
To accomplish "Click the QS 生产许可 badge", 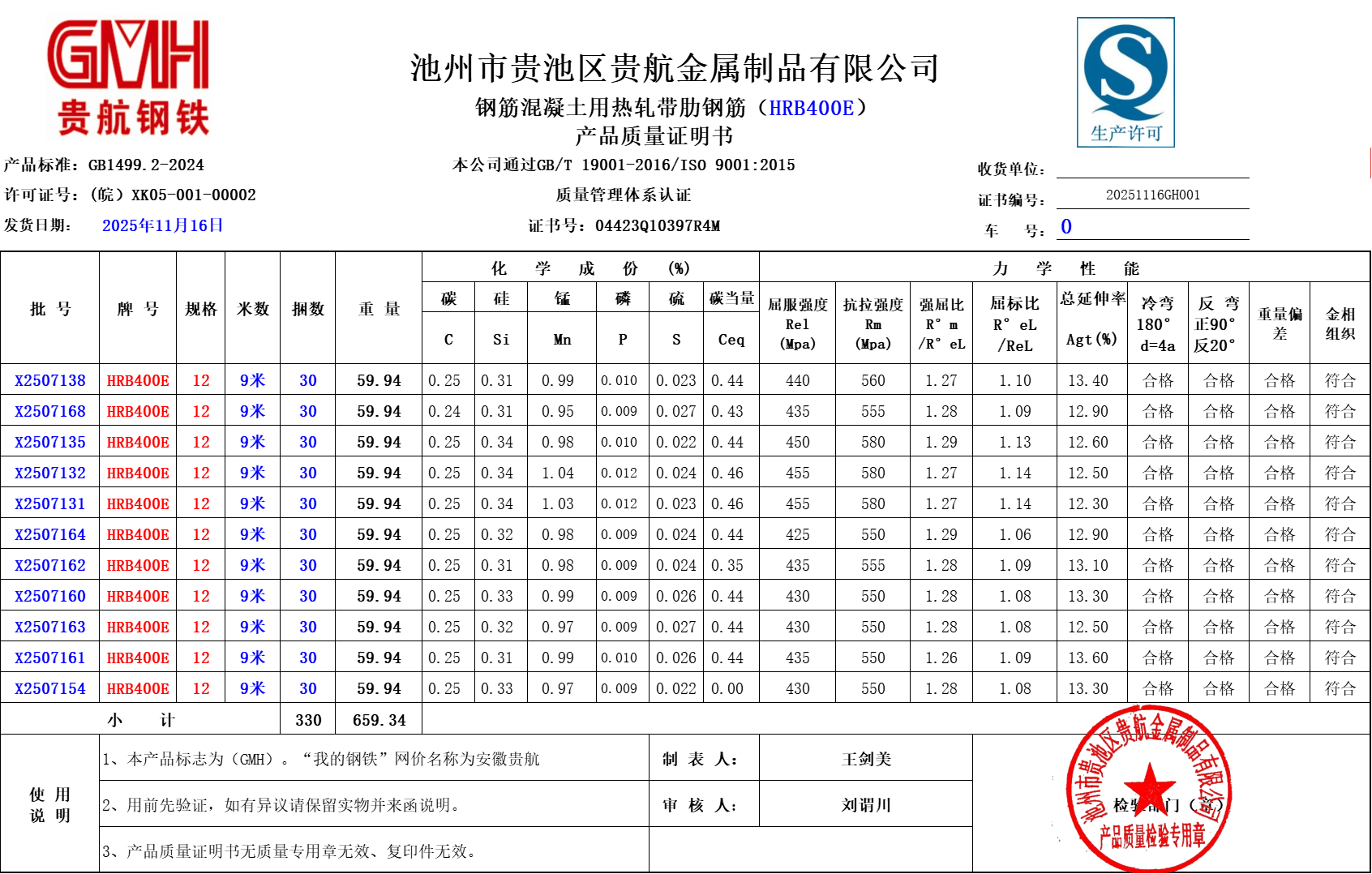I will (x=1125, y=82).
